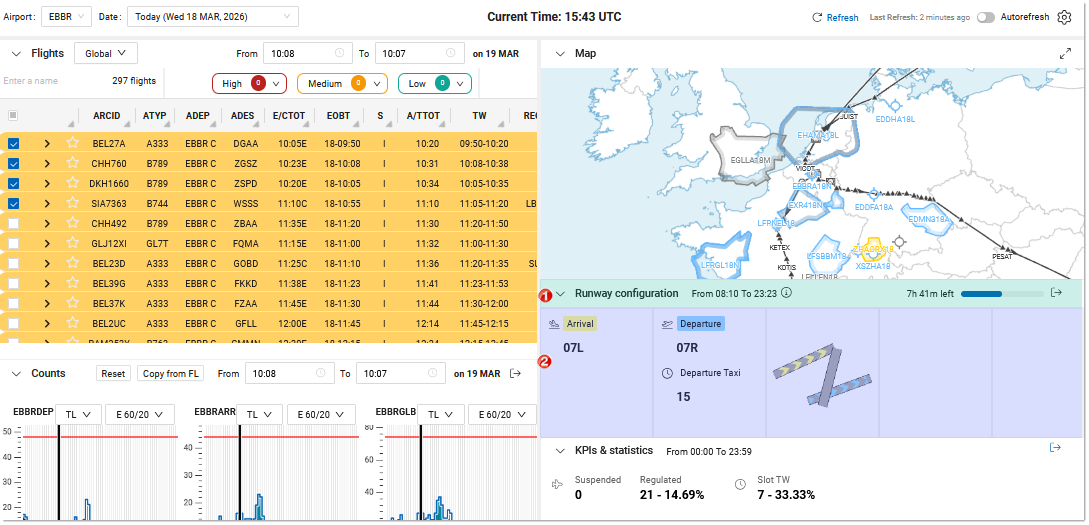Star the BEL39G flight
Image resolution: width=1089 pixels, height=525 pixels.
[72, 283]
